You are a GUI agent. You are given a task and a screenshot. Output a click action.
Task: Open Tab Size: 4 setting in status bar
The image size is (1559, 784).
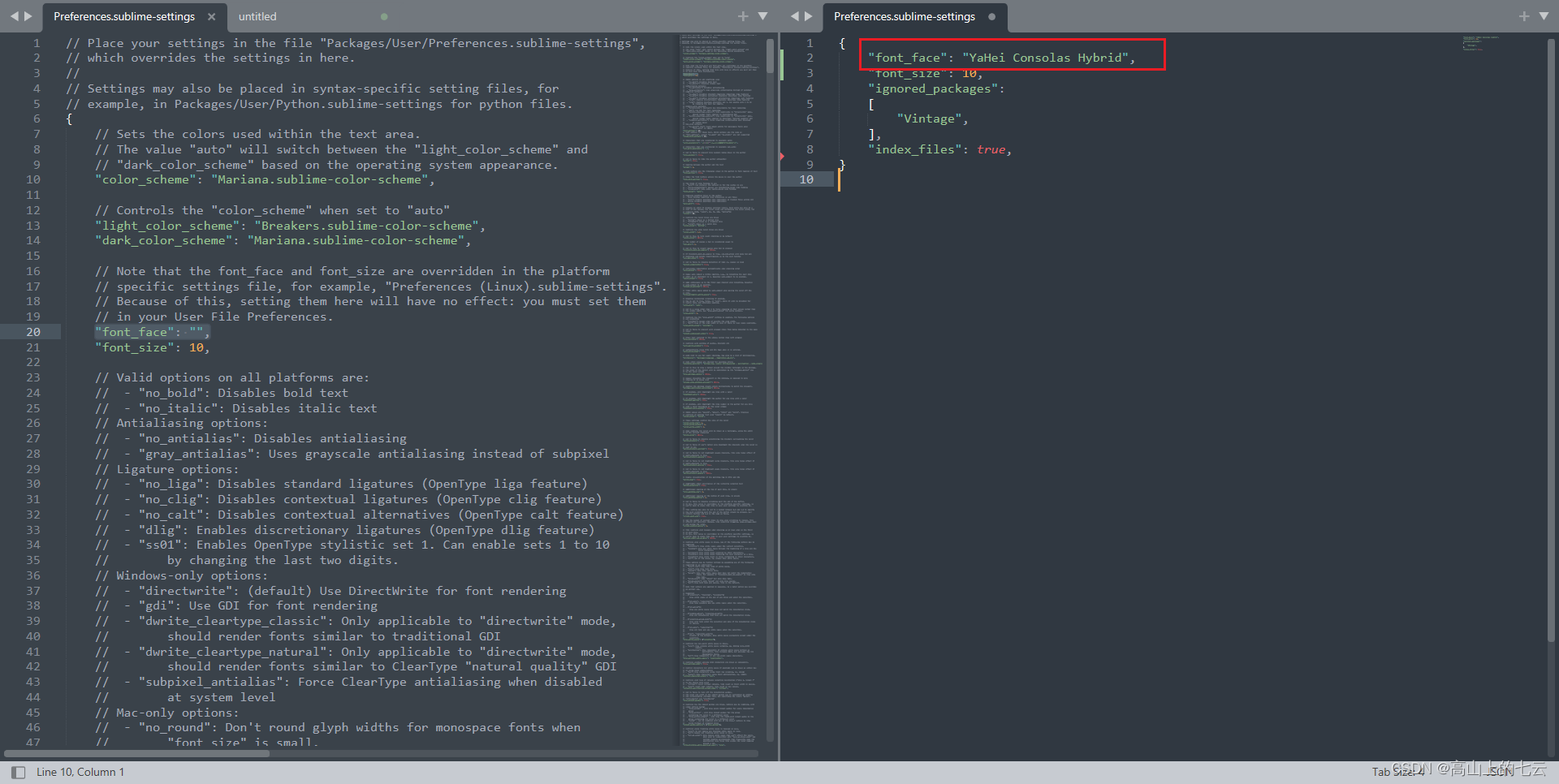pos(1397,772)
